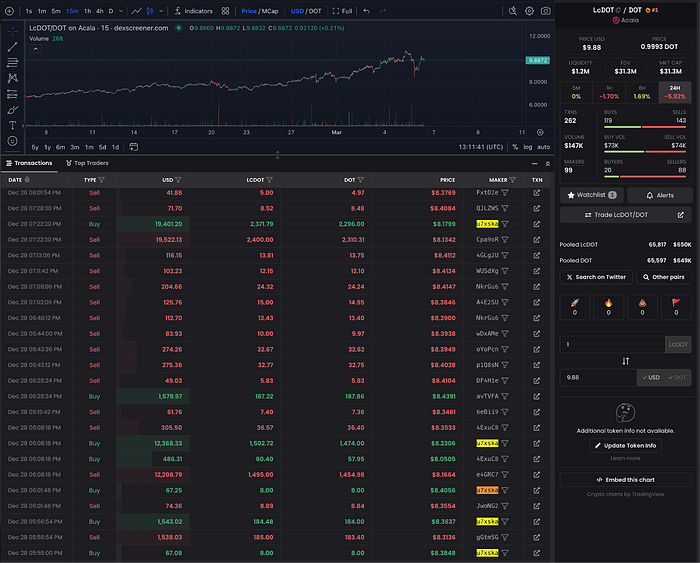
Task: Click Embed this chart
Action: 625,480
